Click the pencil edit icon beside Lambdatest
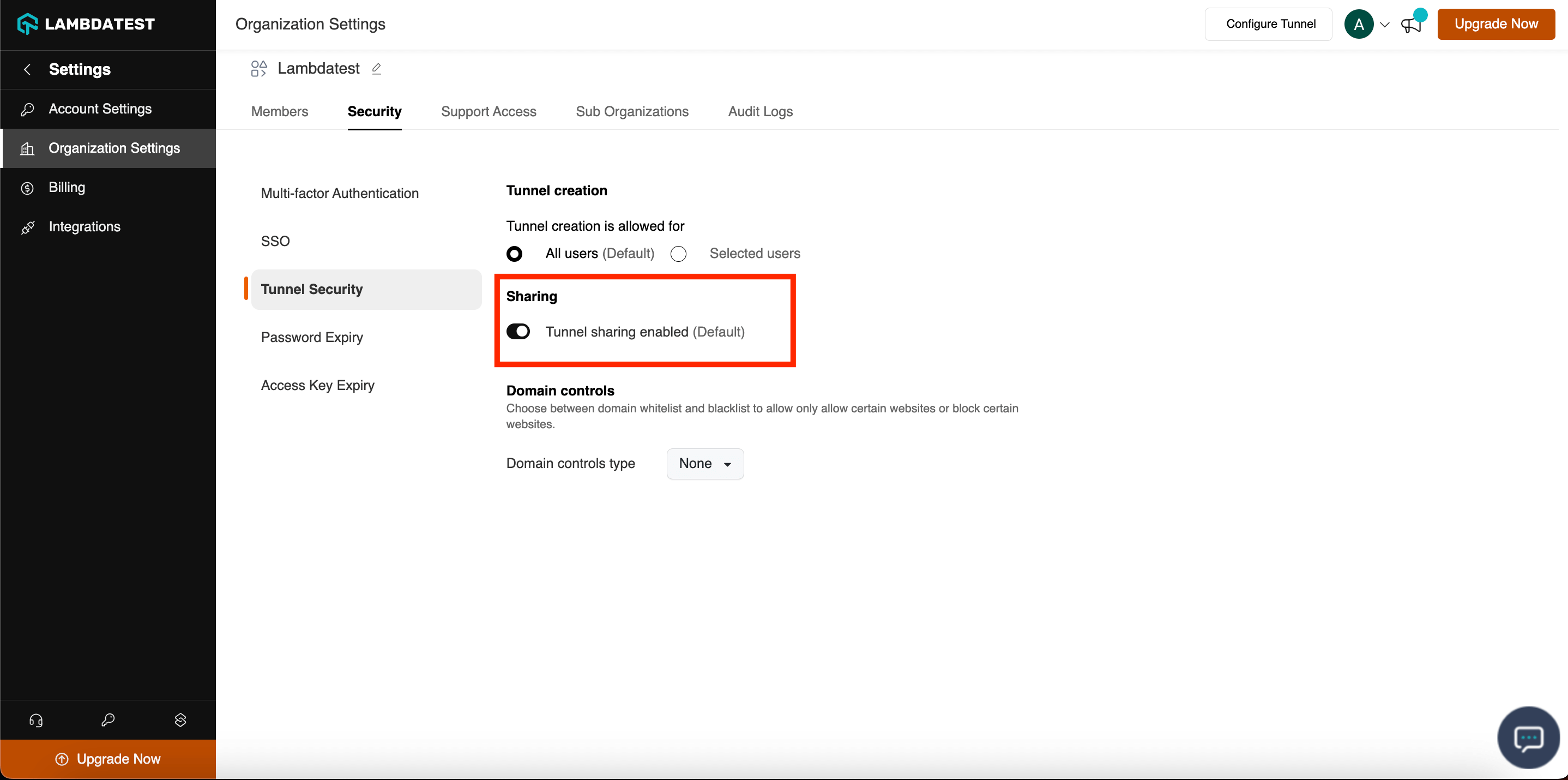Screen dimensions: 1568x780 pos(376,69)
